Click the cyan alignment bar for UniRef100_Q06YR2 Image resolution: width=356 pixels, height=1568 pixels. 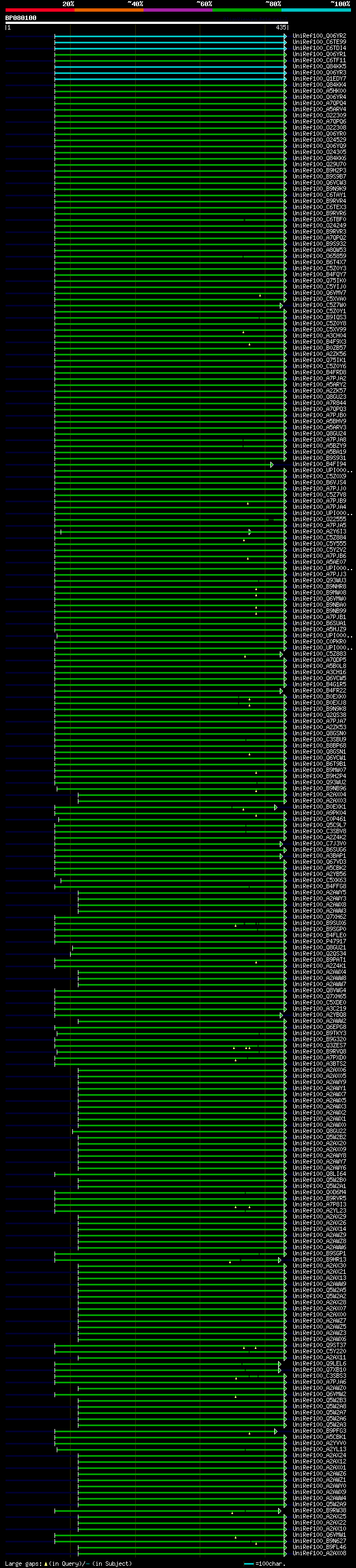(170, 36)
